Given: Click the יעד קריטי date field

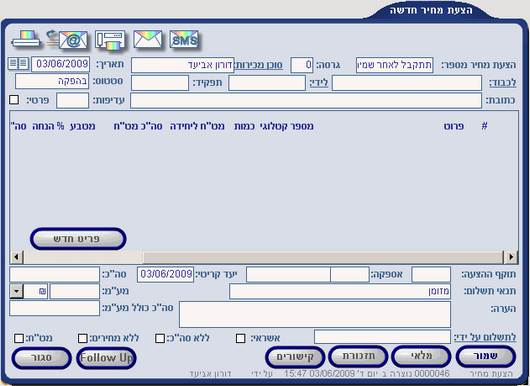Looking at the screenshot, I should pos(166,274).
